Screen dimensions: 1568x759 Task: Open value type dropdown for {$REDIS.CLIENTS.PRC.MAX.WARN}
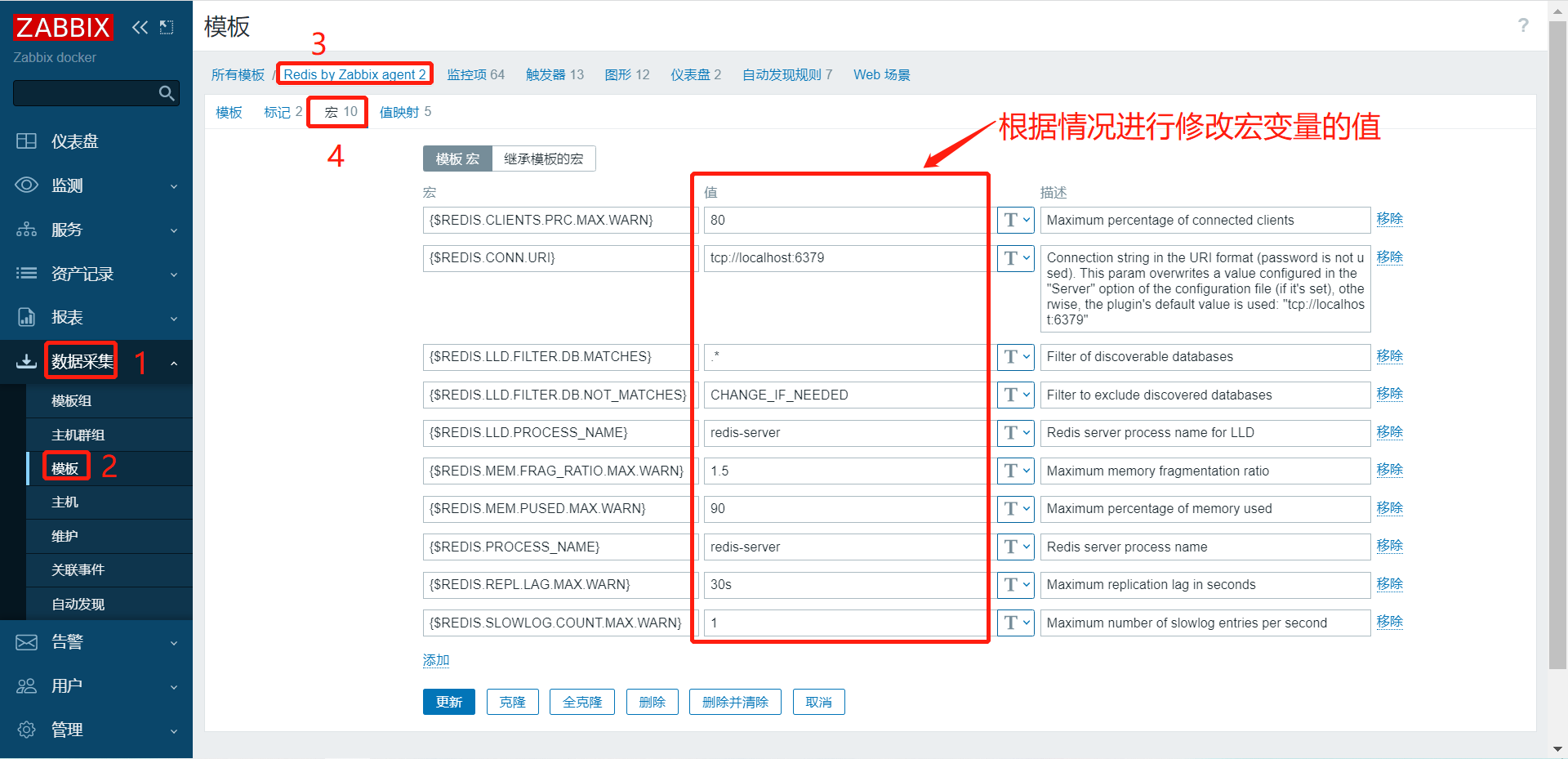tap(1016, 220)
